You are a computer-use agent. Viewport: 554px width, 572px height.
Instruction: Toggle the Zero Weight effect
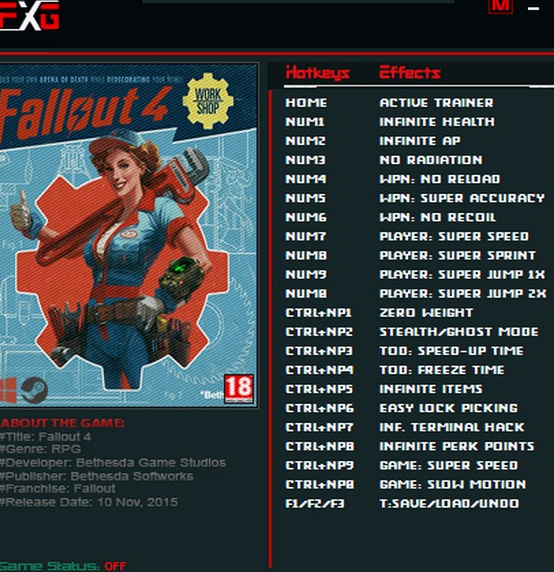pos(426,313)
